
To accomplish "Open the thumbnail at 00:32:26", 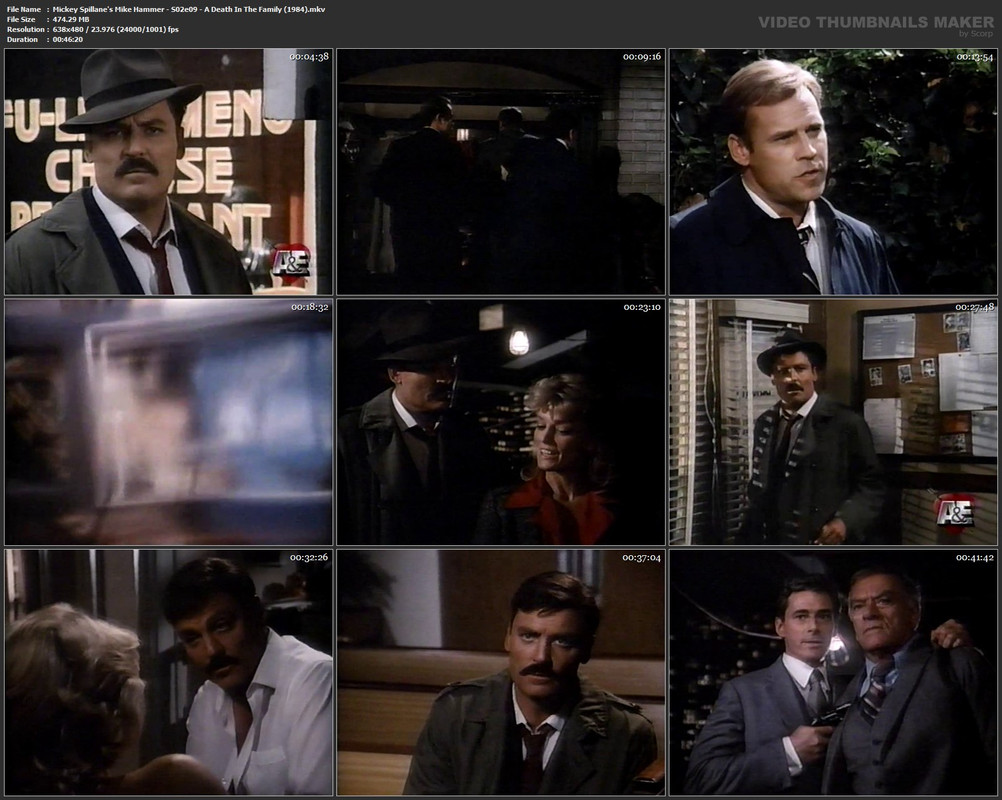I will pyautogui.click(x=169, y=673).
